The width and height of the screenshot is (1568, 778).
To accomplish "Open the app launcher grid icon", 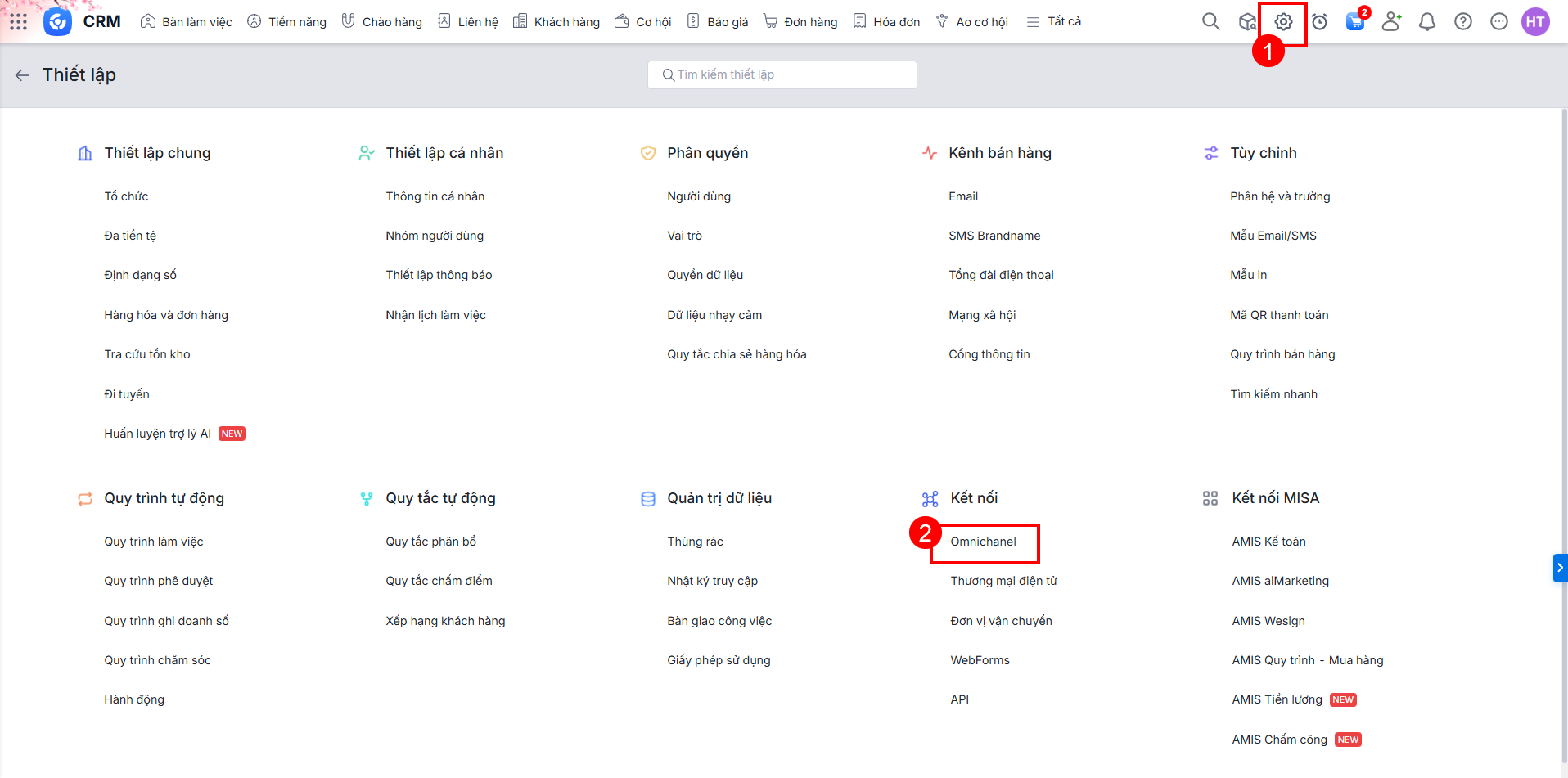I will pyautogui.click(x=18, y=22).
